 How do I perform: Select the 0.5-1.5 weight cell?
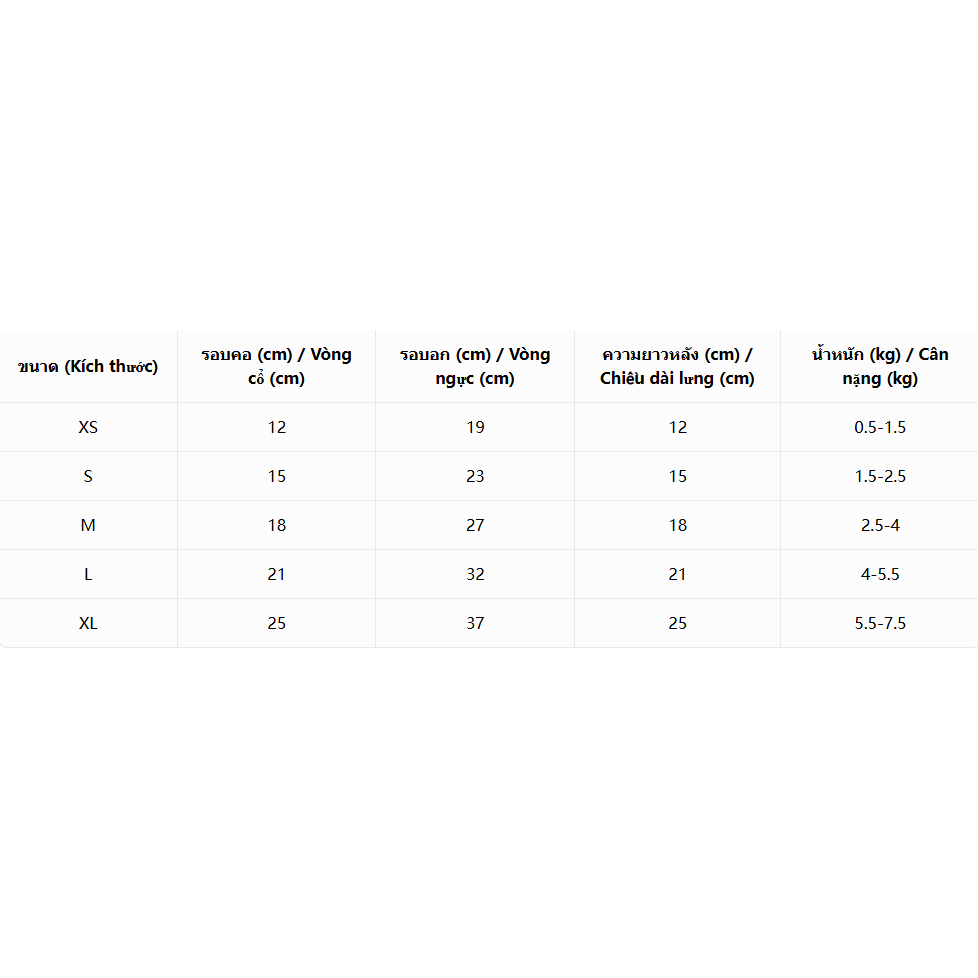pos(879,427)
